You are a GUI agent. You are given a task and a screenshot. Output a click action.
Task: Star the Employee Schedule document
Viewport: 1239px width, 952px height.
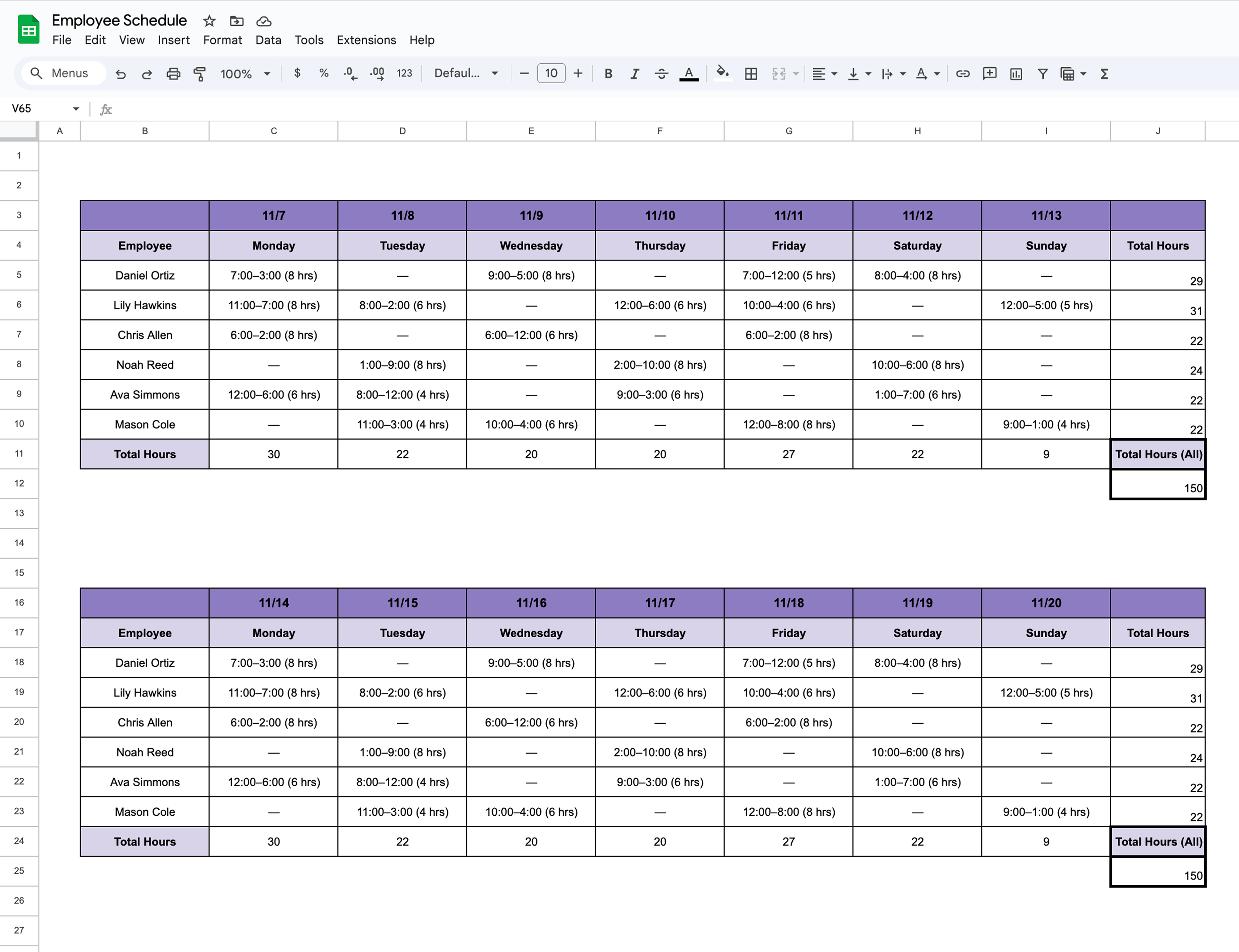(x=209, y=21)
